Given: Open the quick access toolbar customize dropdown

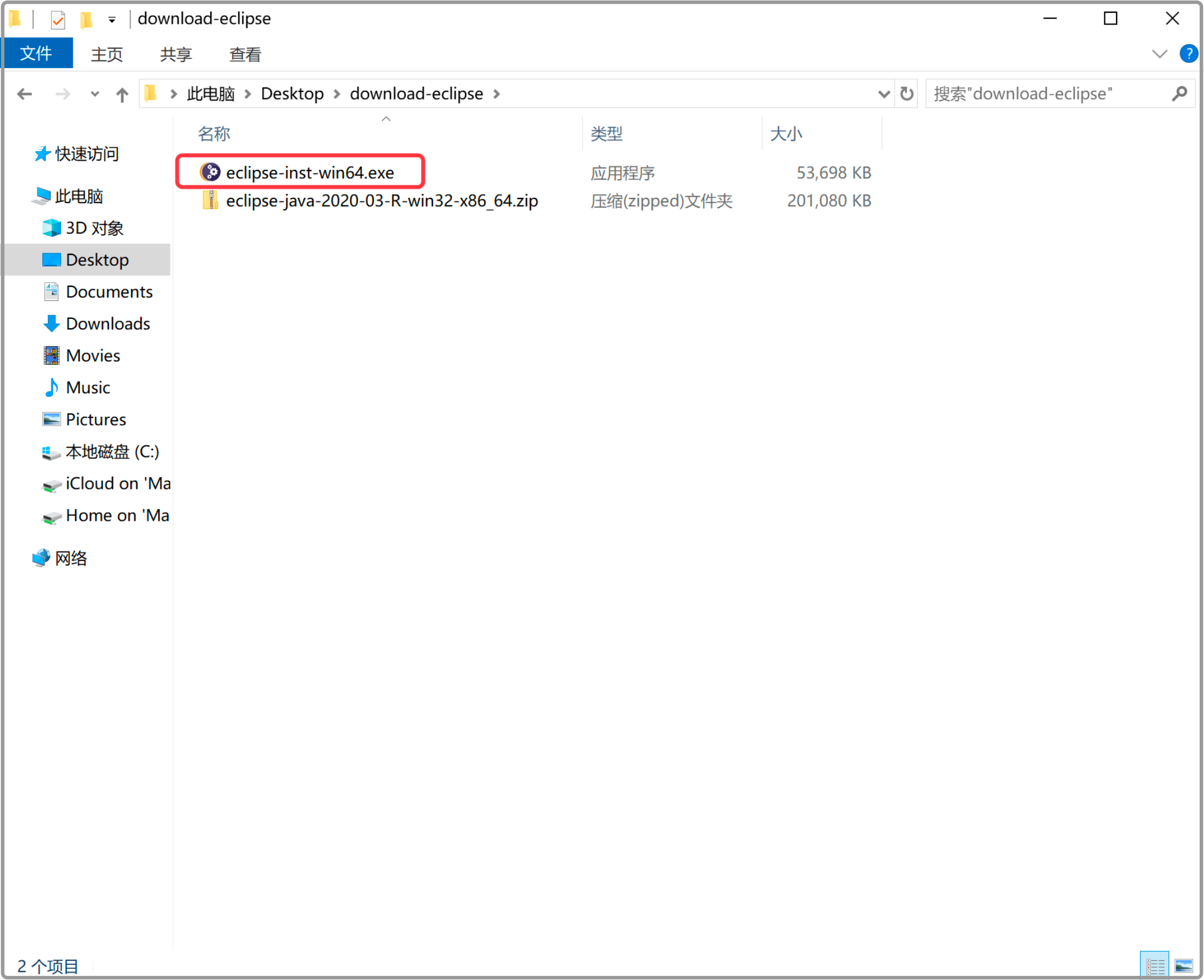Looking at the screenshot, I should click(112, 20).
